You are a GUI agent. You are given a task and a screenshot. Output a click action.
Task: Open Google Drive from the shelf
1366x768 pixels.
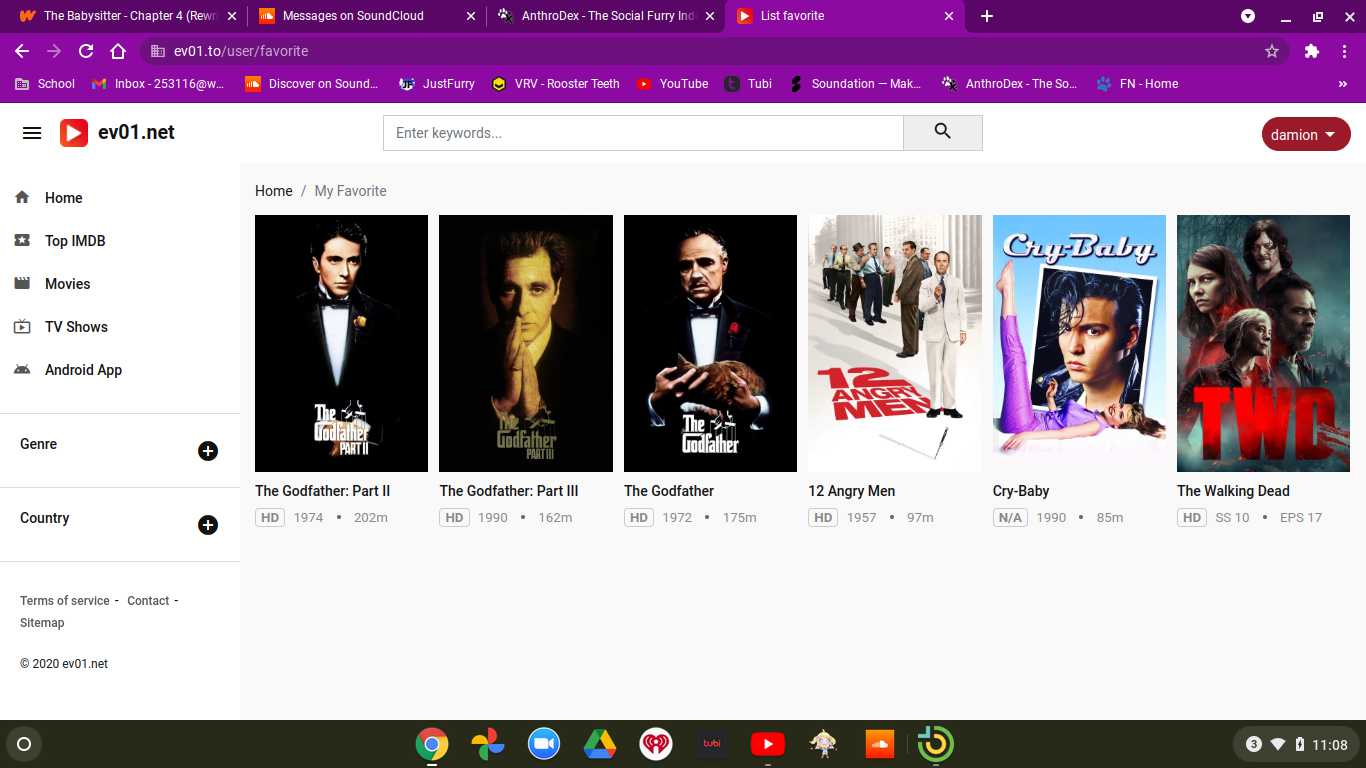pyautogui.click(x=600, y=744)
